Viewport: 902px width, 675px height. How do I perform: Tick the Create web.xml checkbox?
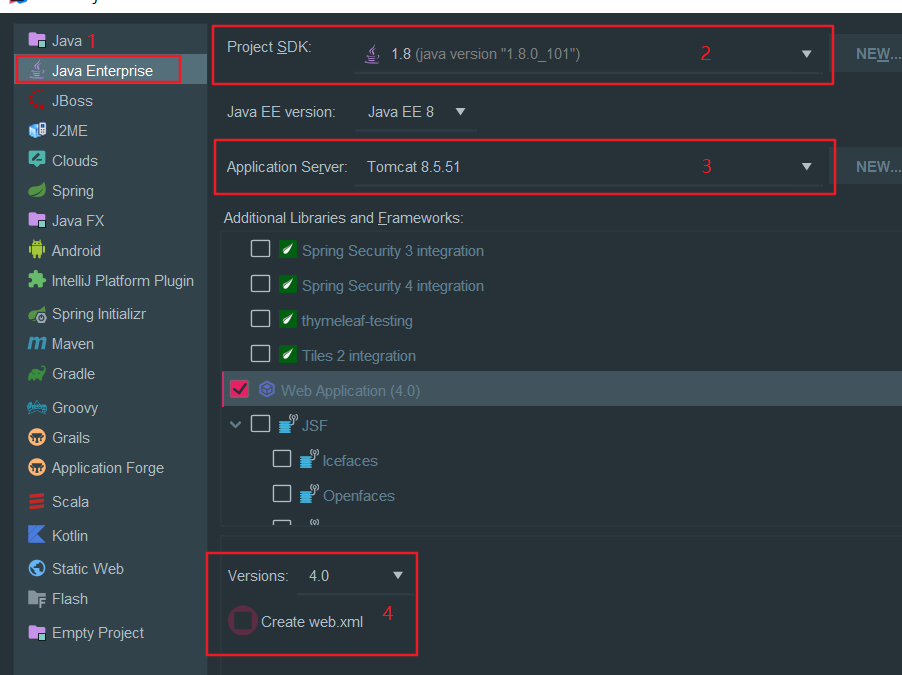pos(243,621)
